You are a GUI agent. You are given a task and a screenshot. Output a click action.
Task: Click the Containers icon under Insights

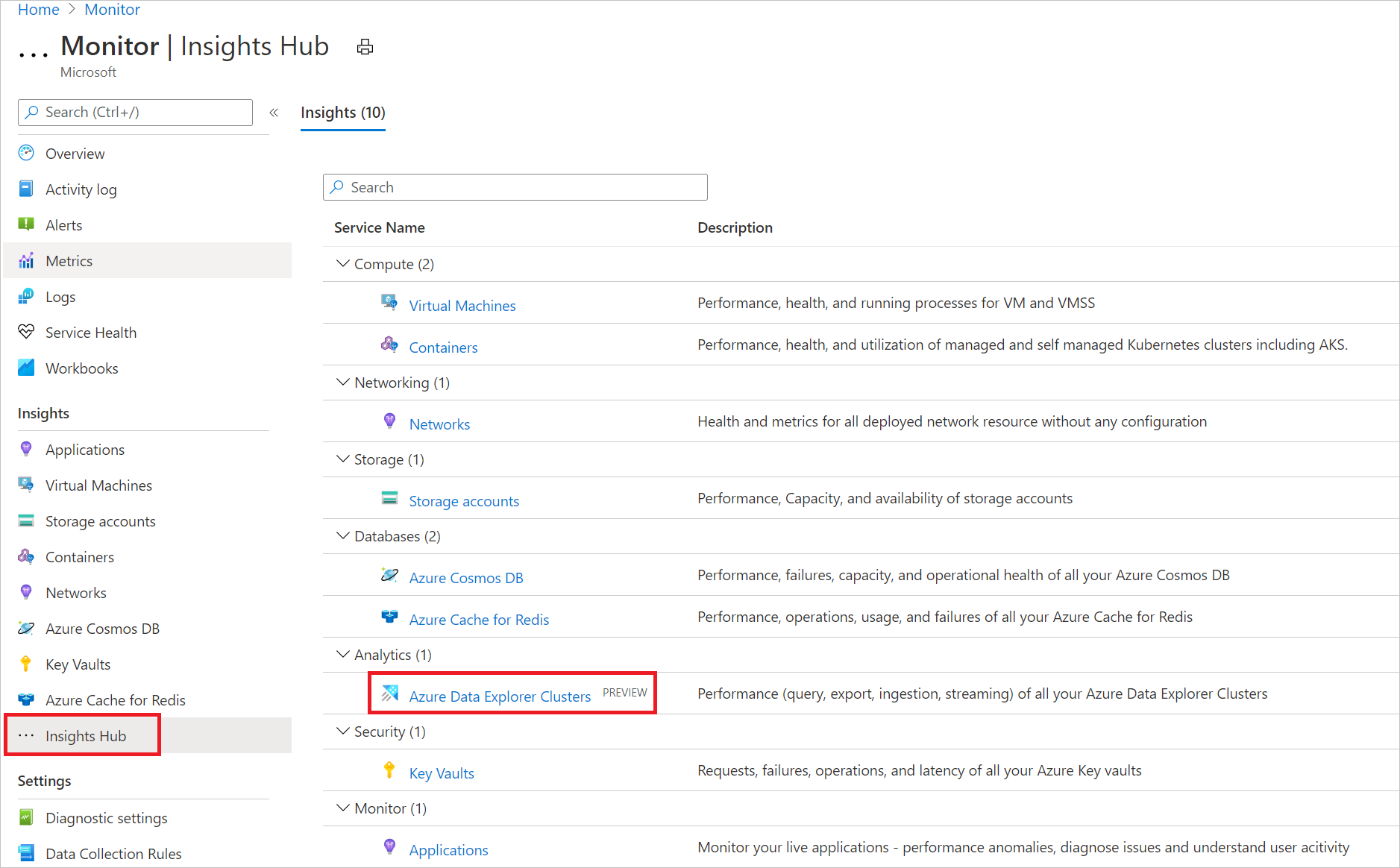click(x=26, y=556)
